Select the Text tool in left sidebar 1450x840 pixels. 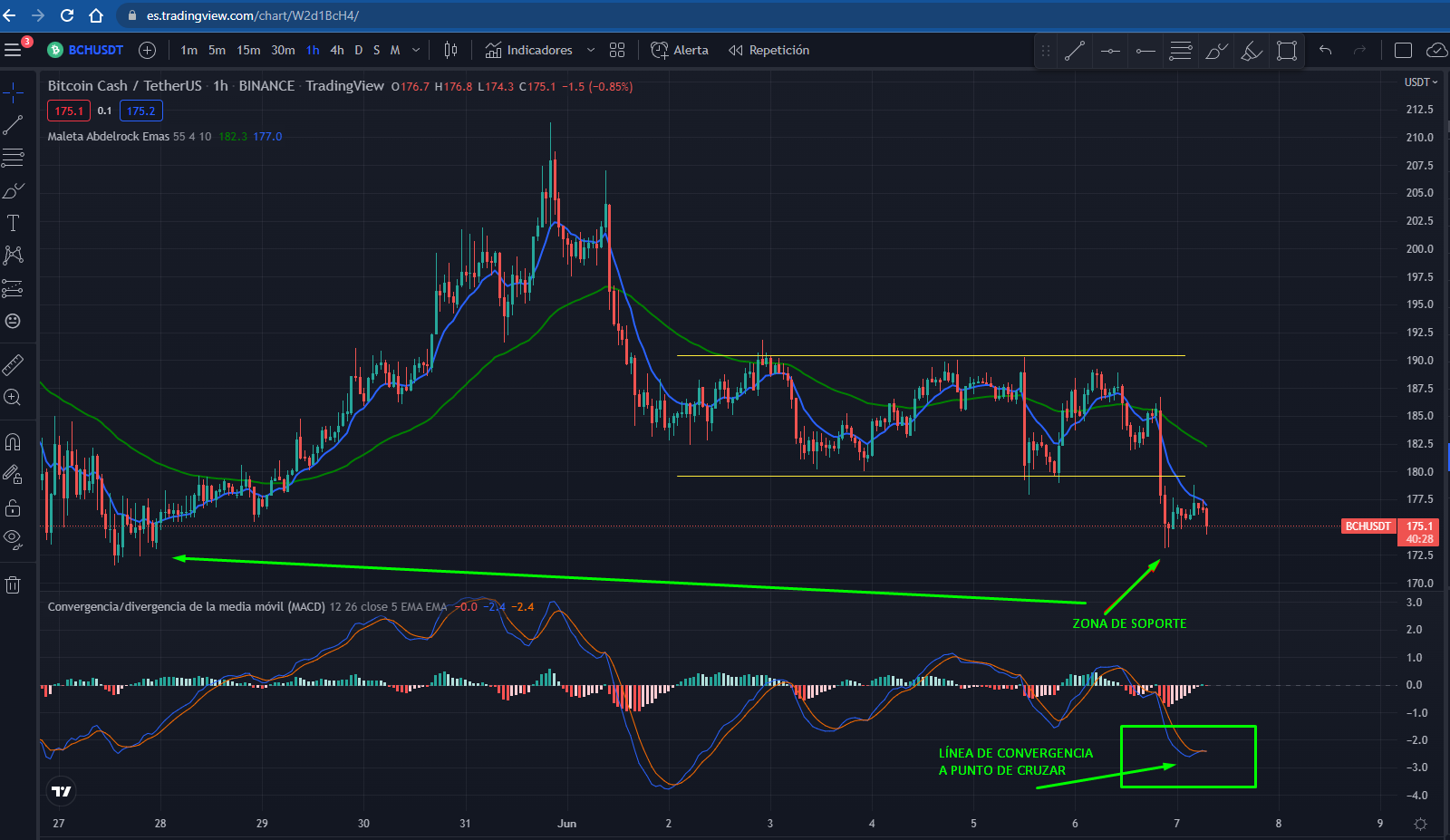pos(13,223)
